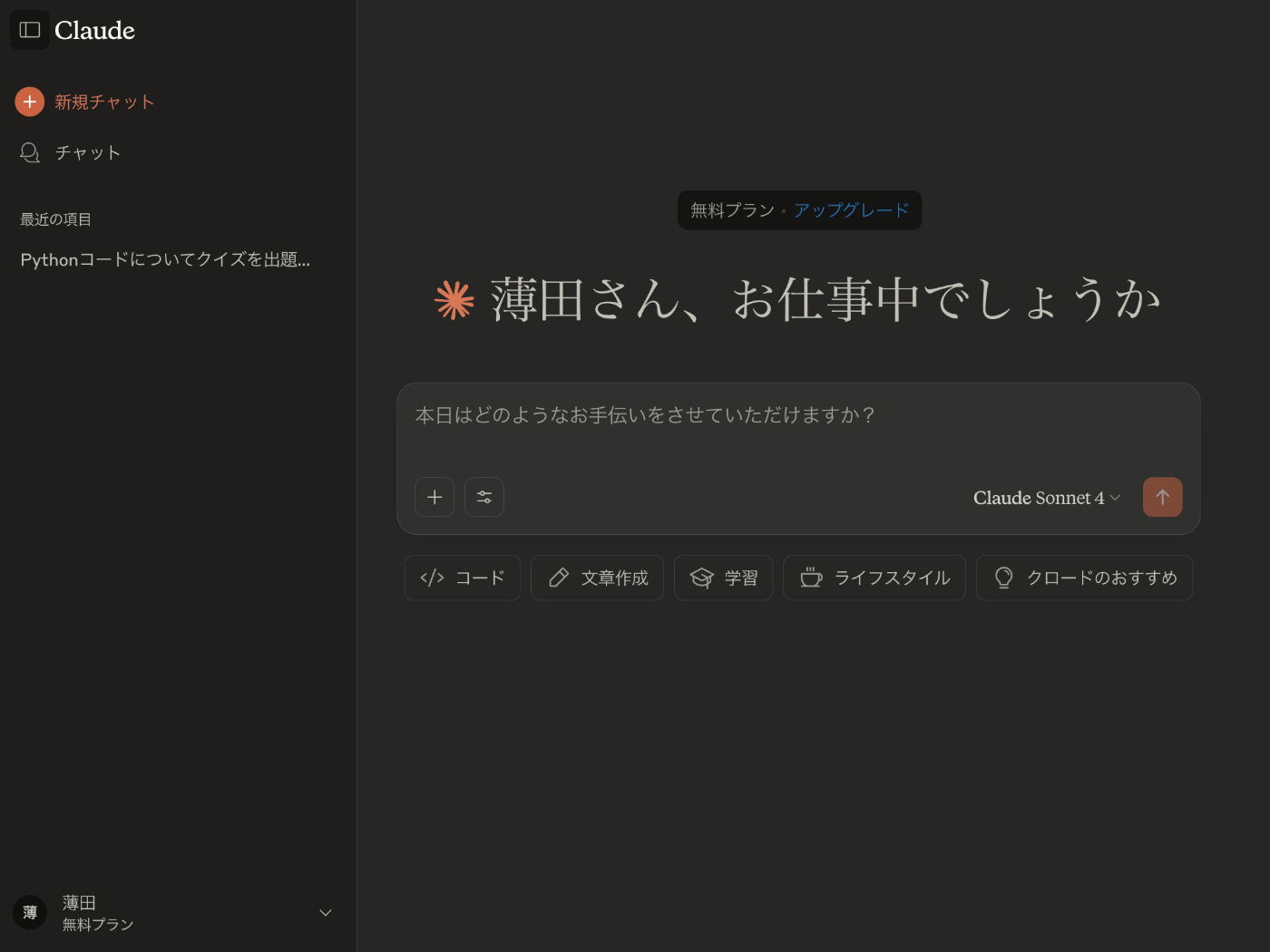Click the orange Claude starburst logo
Image resolution: width=1270 pixels, height=952 pixels.
coord(454,300)
